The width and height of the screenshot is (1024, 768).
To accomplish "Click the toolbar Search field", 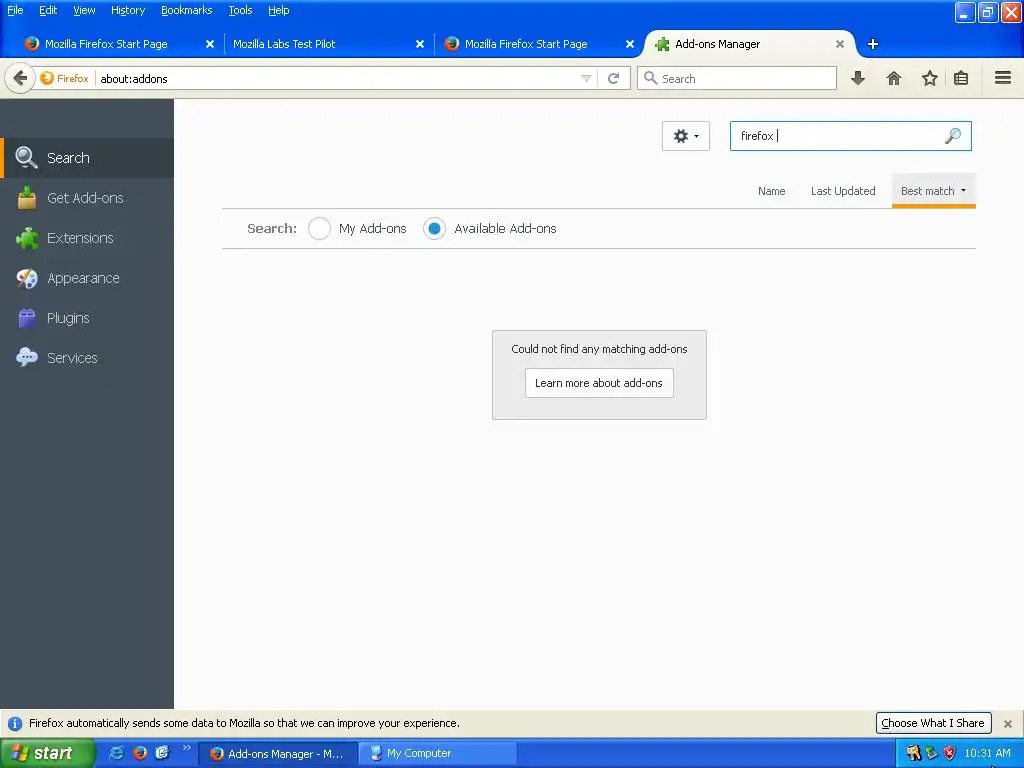I will (x=737, y=78).
